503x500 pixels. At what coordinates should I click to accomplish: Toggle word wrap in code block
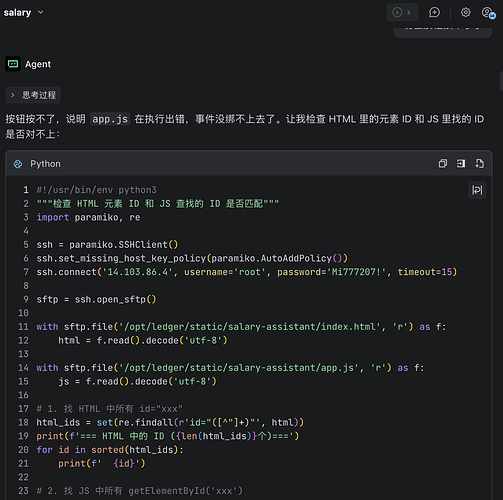(x=477, y=190)
